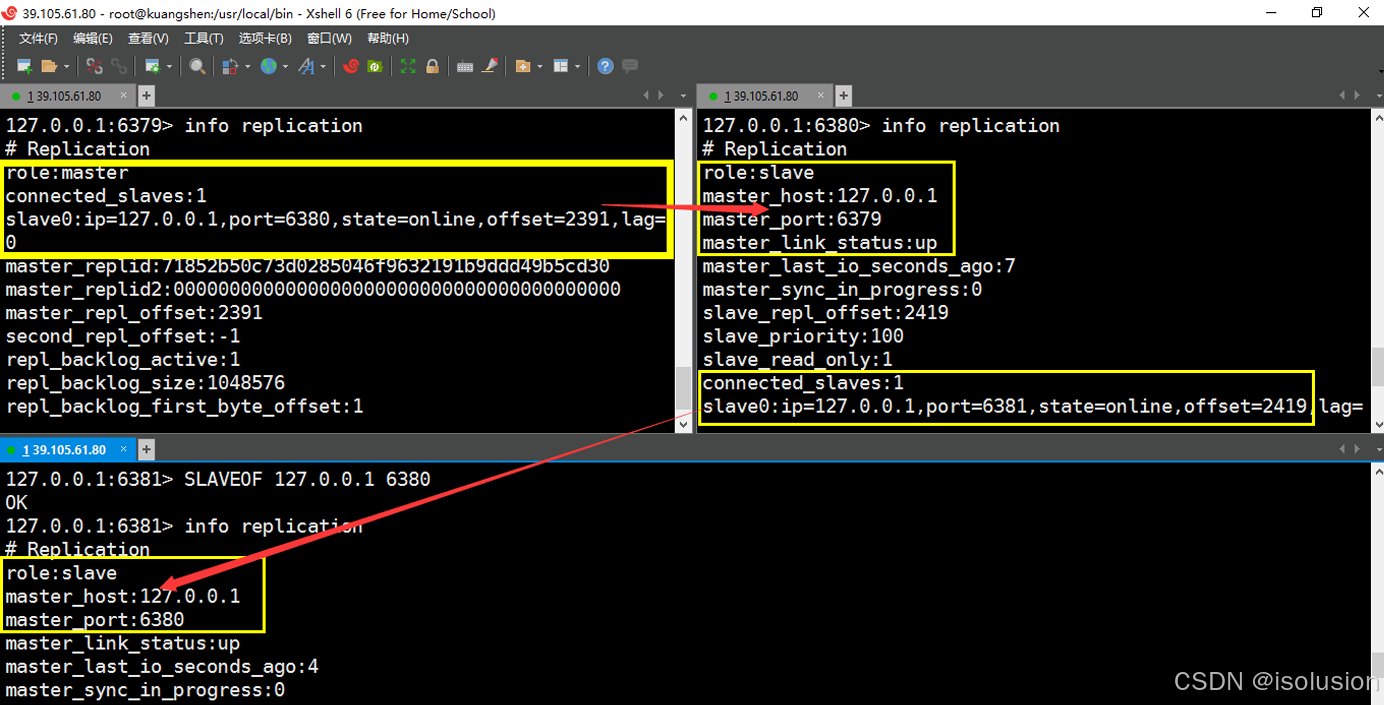Click the New session toolbar icon

click(x=24, y=66)
